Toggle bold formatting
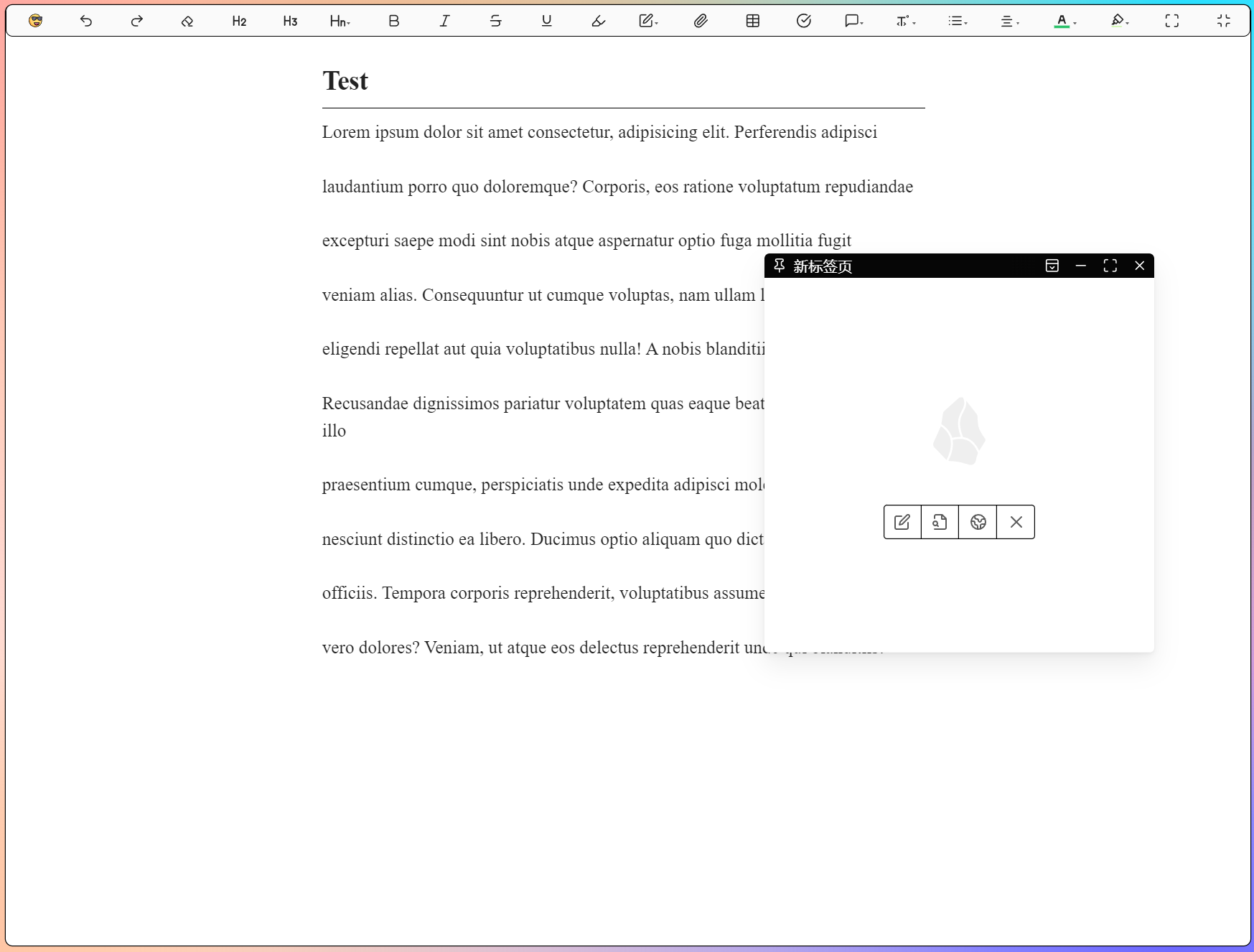Screen dimensions: 1254x952 pos(393,21)
